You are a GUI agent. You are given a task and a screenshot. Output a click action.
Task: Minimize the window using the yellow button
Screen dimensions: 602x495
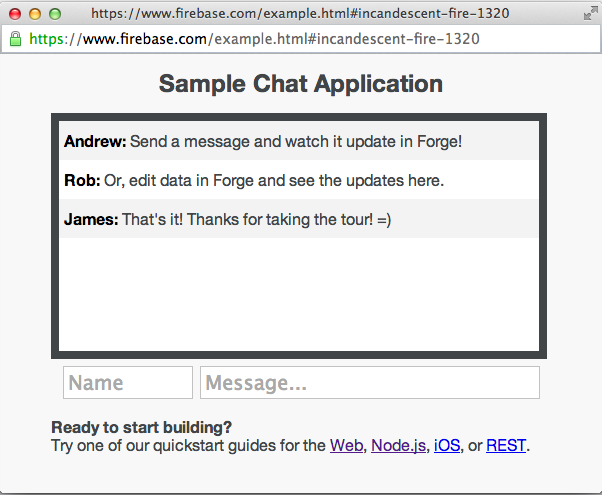pos(34,14)
